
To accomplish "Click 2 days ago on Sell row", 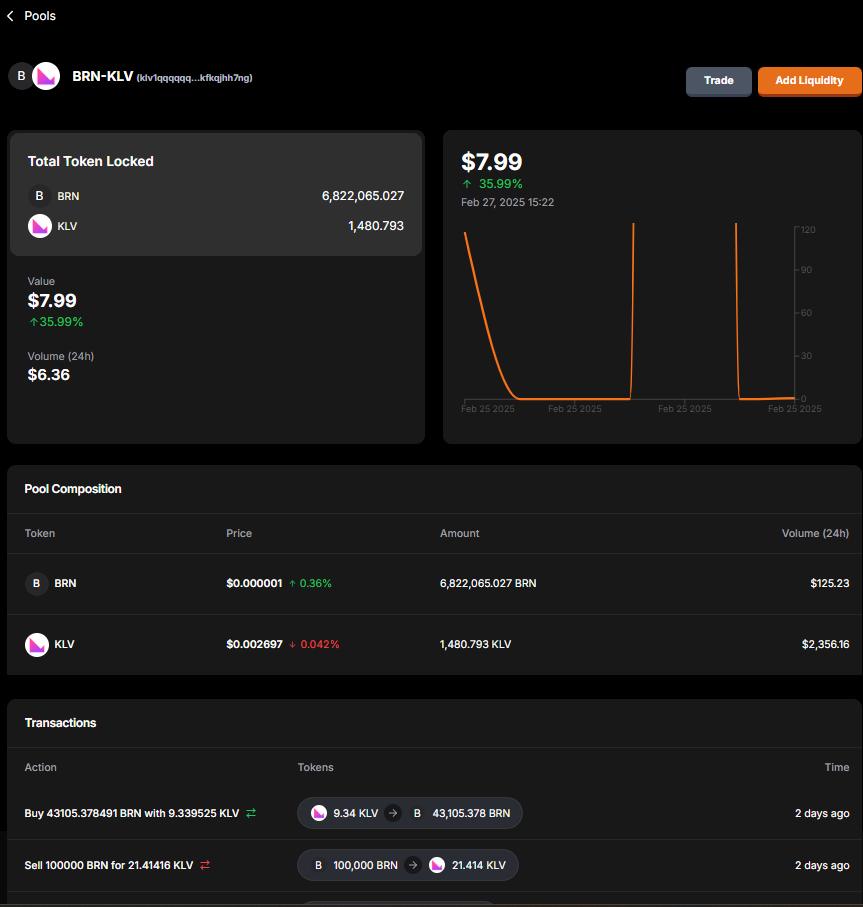I will 822,865.
